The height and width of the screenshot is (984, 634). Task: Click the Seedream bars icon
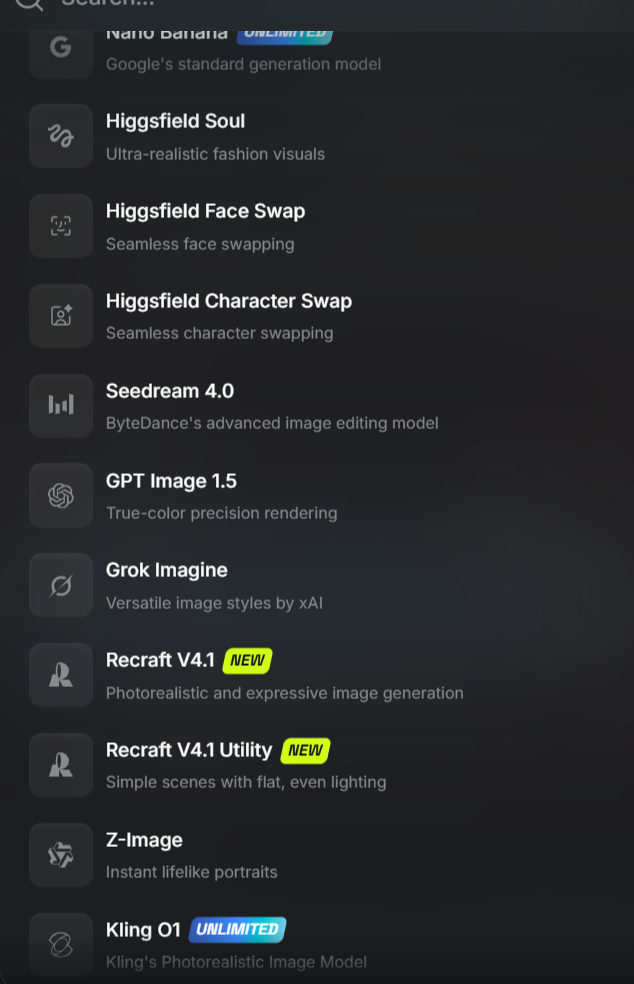click(61, 405)
